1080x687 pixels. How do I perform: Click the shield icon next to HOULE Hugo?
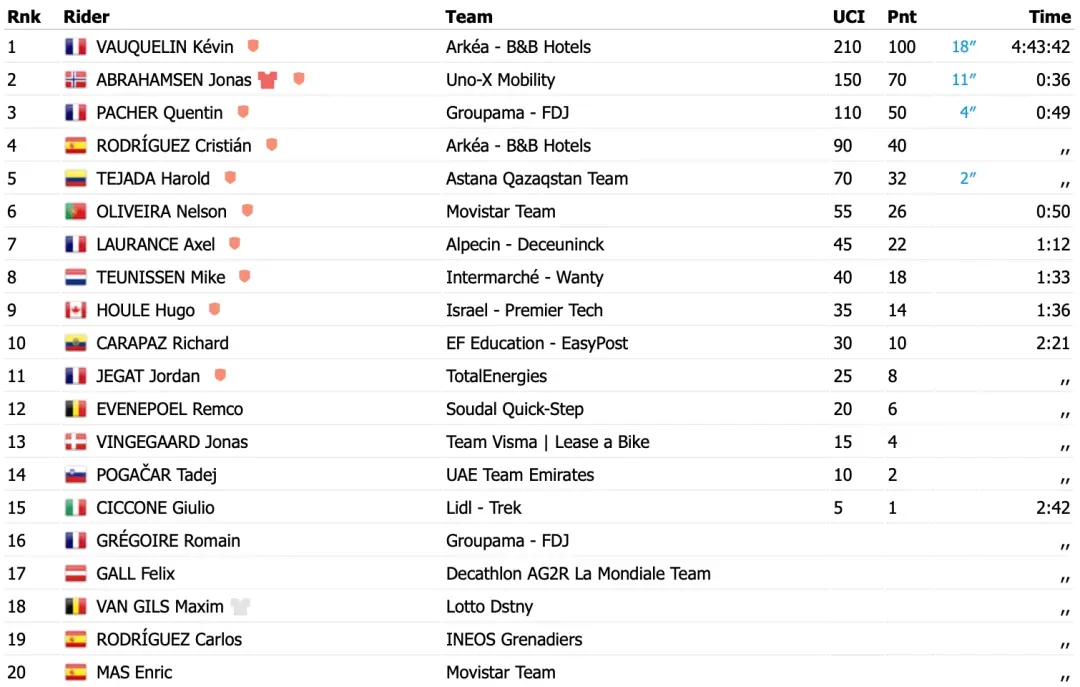tap(214, 310)
